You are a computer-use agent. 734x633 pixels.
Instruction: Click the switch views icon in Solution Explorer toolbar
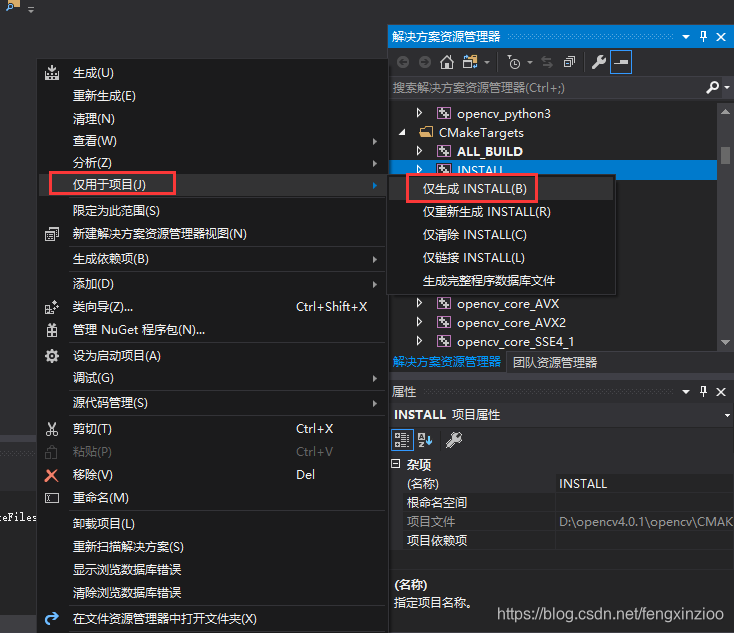(x=470, y=62)
